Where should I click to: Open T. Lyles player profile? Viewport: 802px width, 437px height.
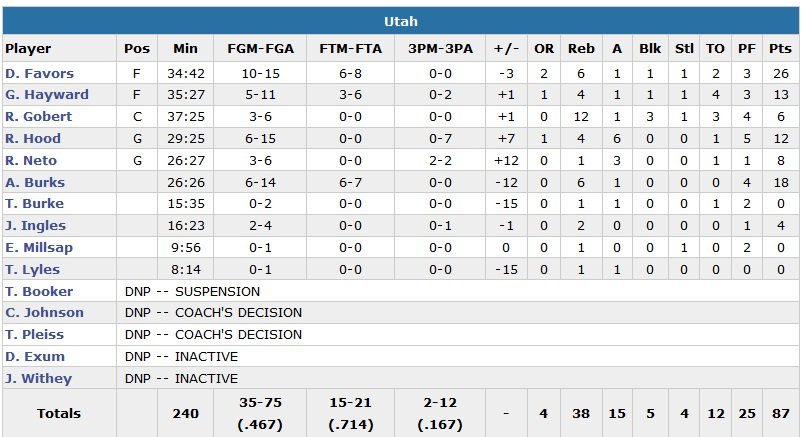click(33, 270)
